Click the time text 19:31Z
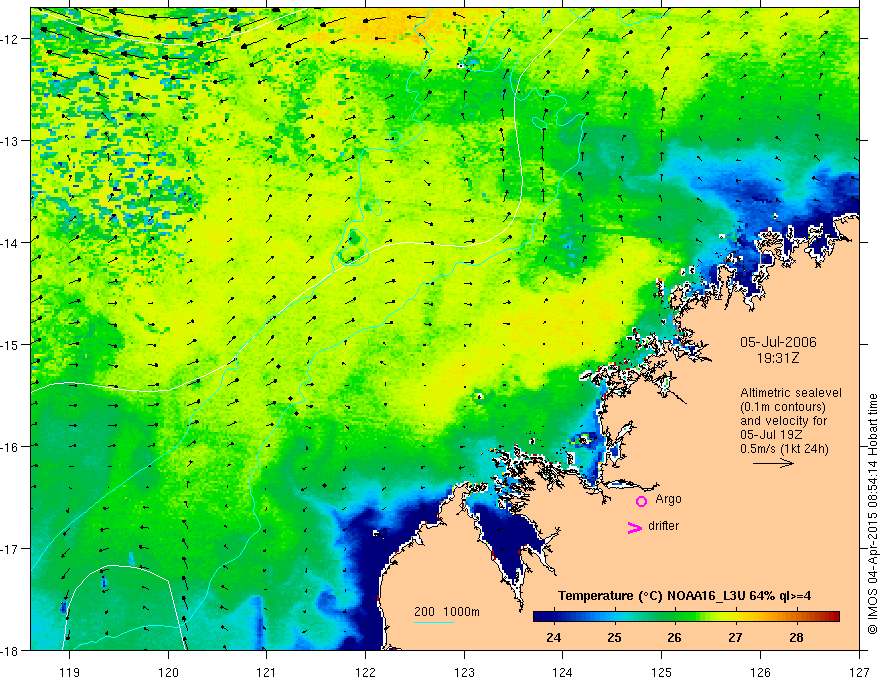This screenshot has height=680, width=880. (x=778, y=358)
